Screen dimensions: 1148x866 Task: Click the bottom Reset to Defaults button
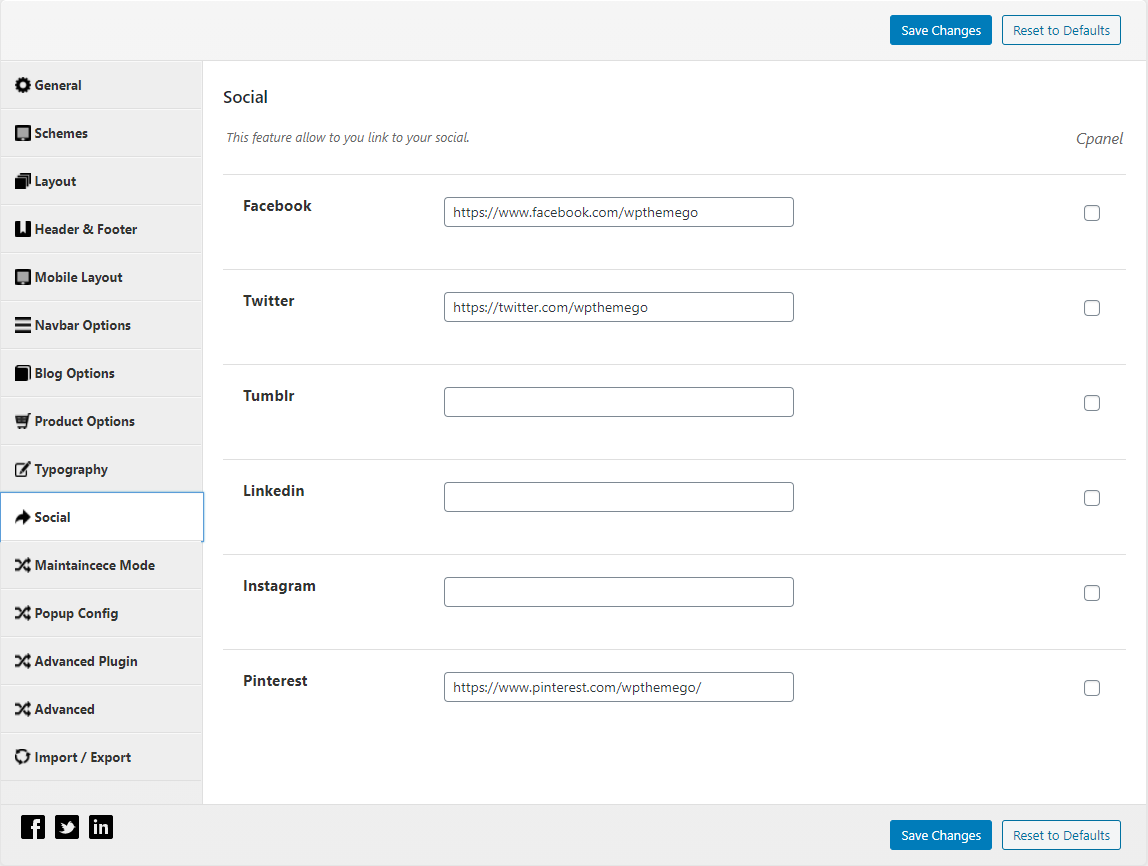(x=1061, y=835)
